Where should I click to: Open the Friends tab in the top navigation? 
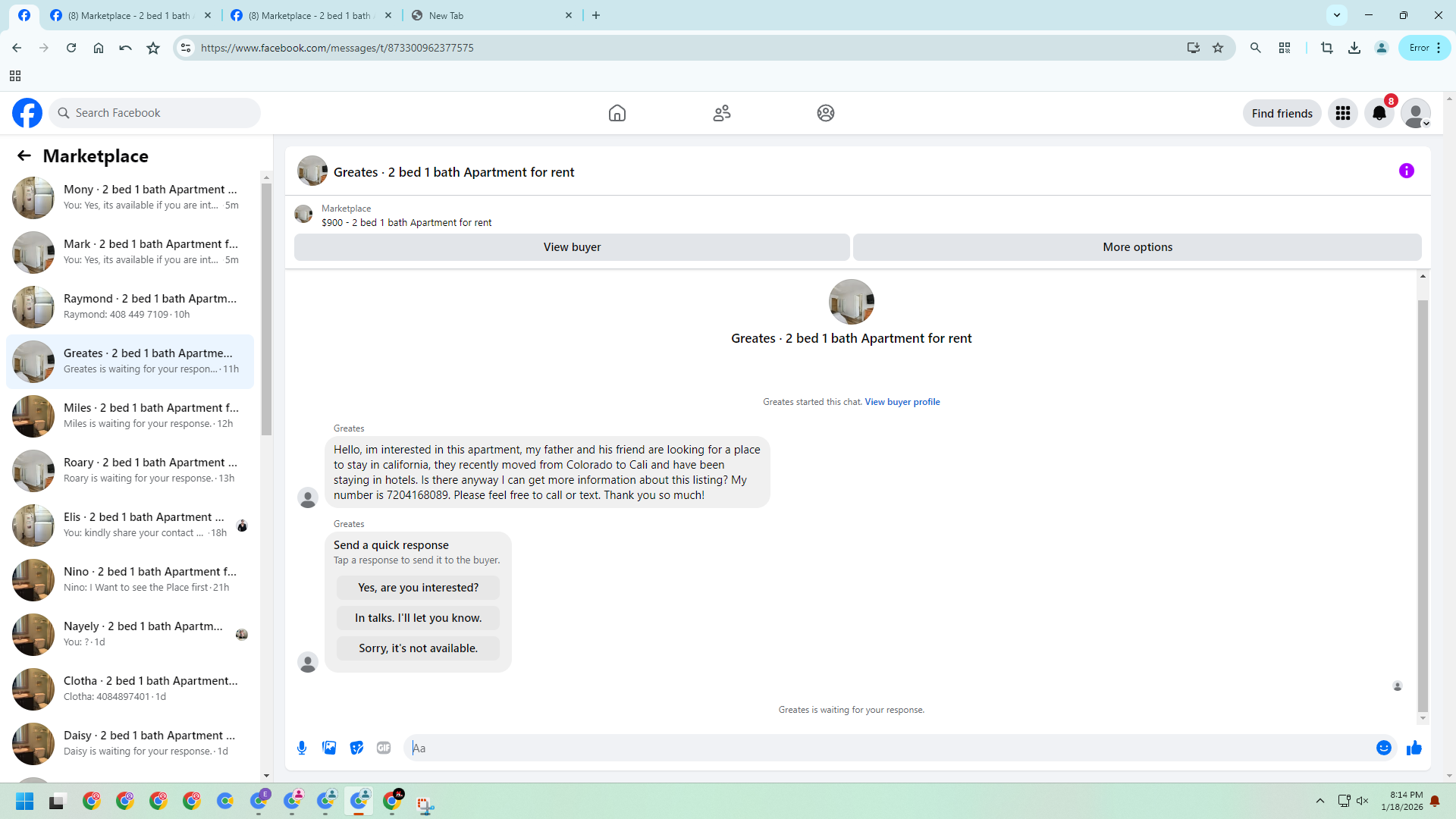721,113
